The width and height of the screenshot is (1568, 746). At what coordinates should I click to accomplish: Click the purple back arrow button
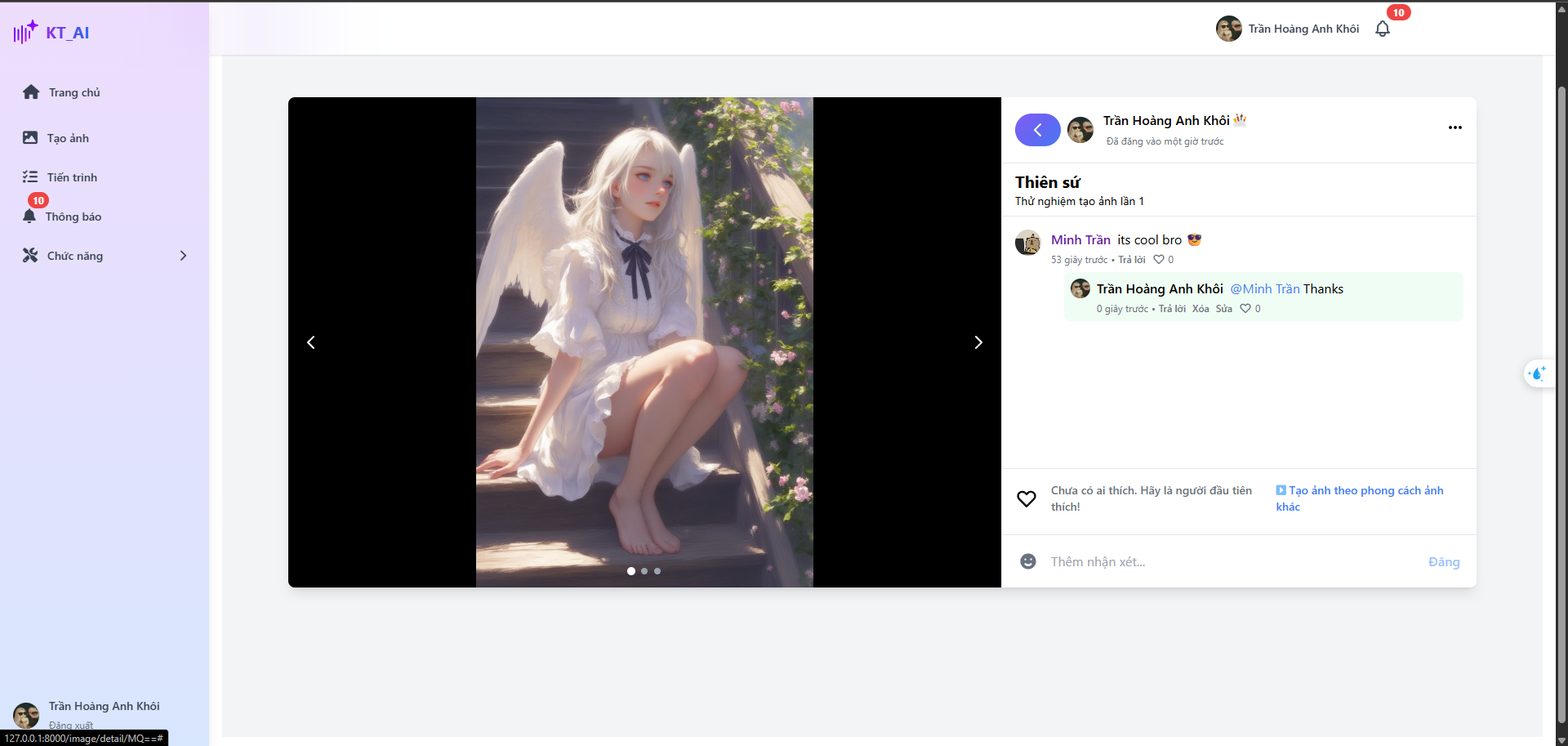(1037, 130)
